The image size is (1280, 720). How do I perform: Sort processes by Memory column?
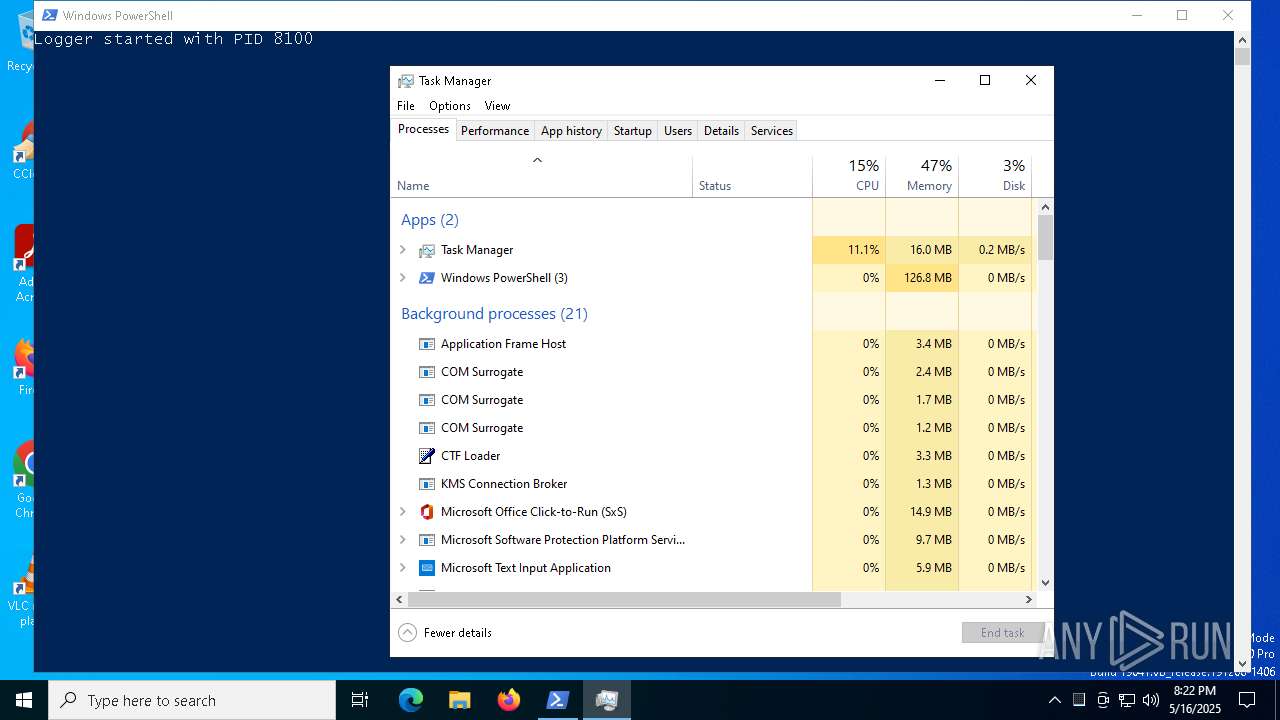click(x=922, y=176)
